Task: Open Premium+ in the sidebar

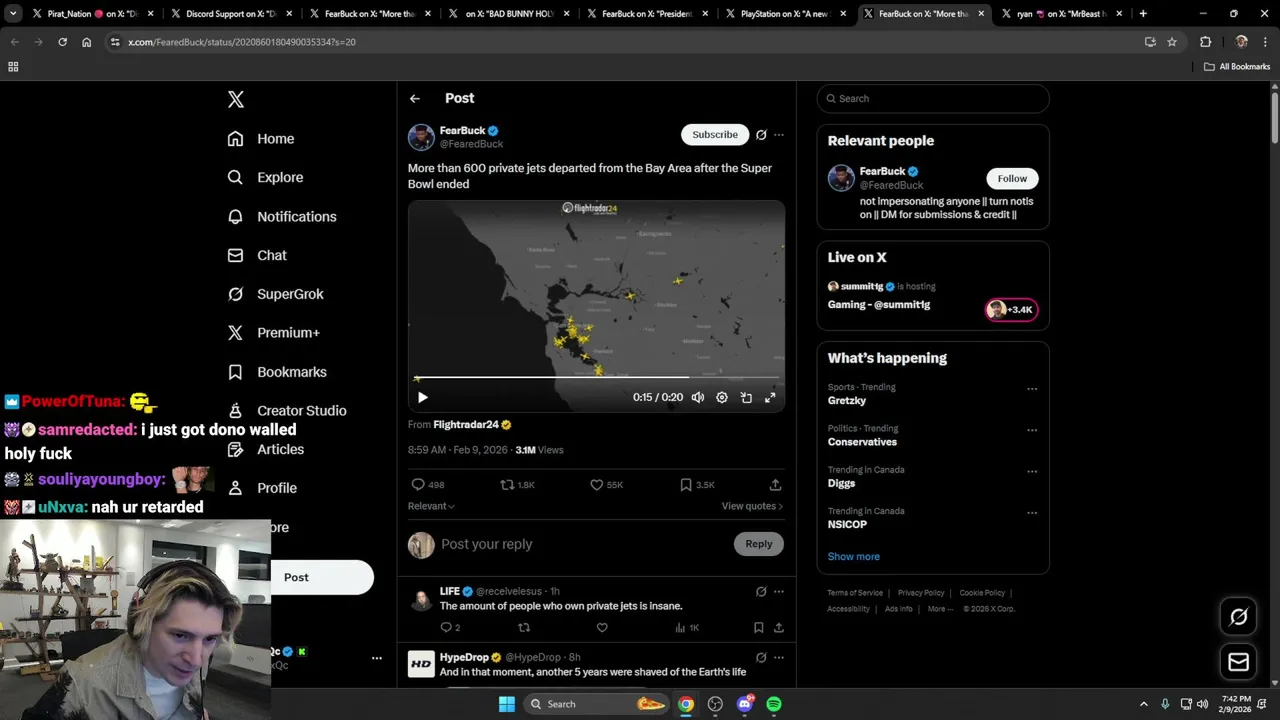Action: [273, 333]
